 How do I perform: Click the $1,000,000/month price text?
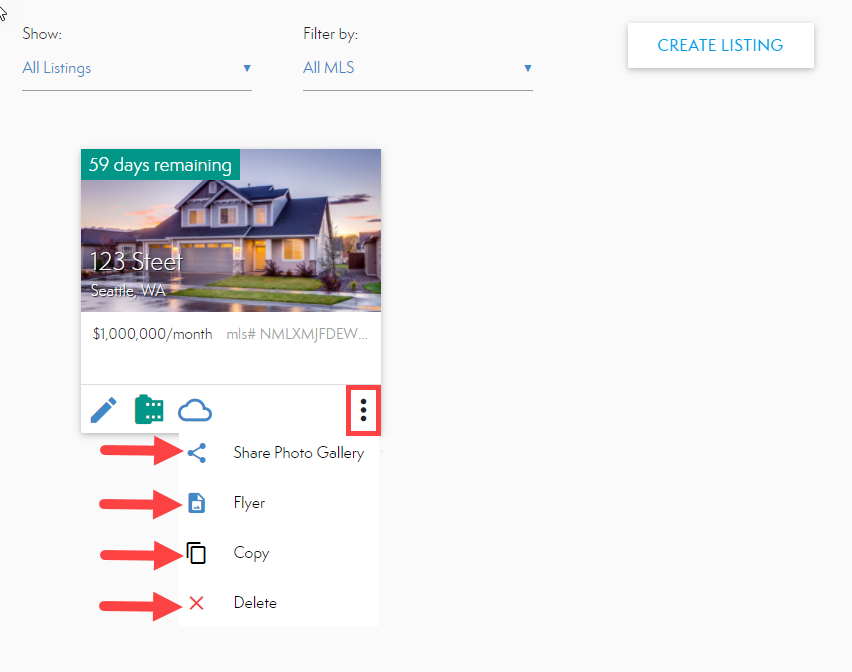pos(152,334)
